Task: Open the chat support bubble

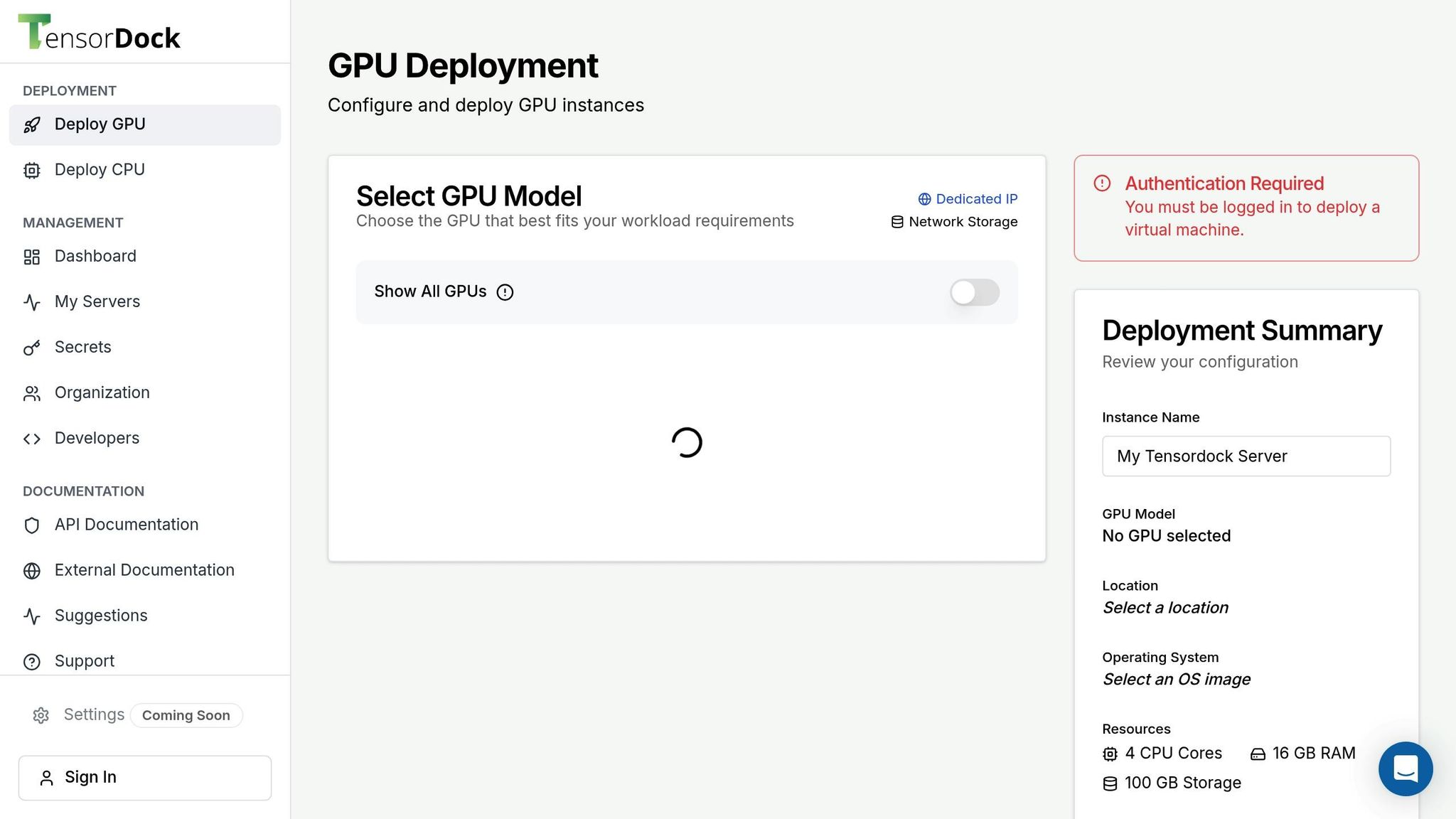Action: tap(1406, 769)
